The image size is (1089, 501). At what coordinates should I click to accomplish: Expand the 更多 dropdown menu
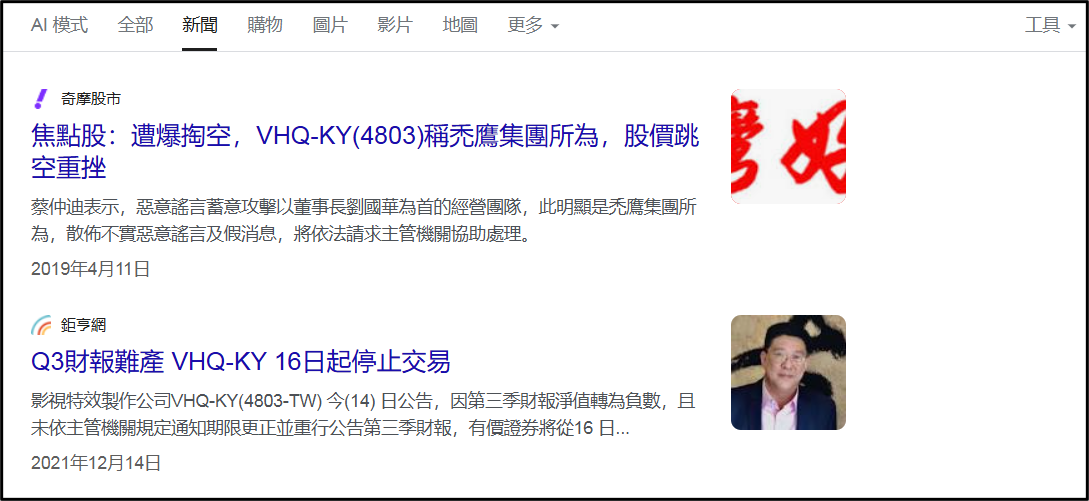pos(533,26)
